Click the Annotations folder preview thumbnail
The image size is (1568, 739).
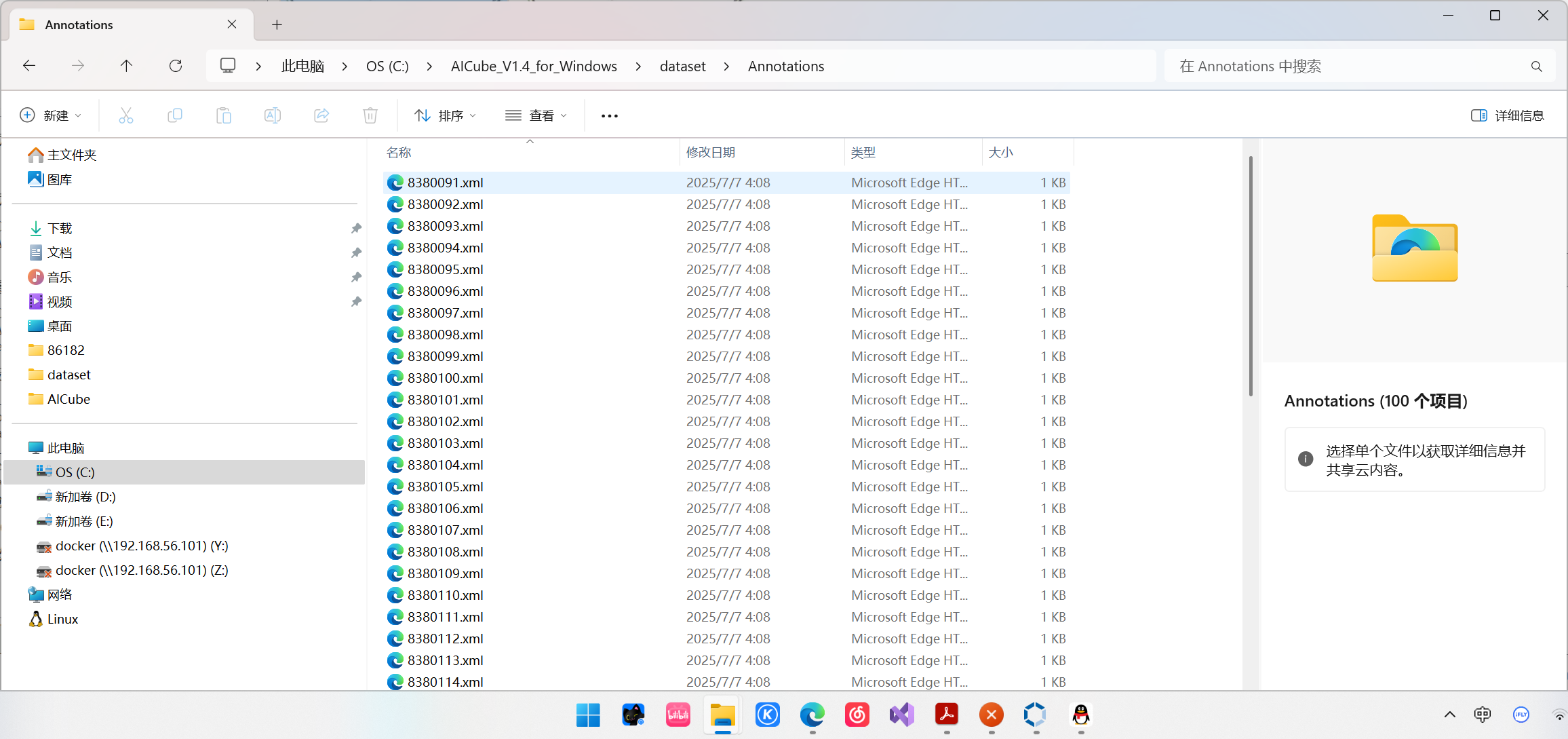coord(1415,248)
